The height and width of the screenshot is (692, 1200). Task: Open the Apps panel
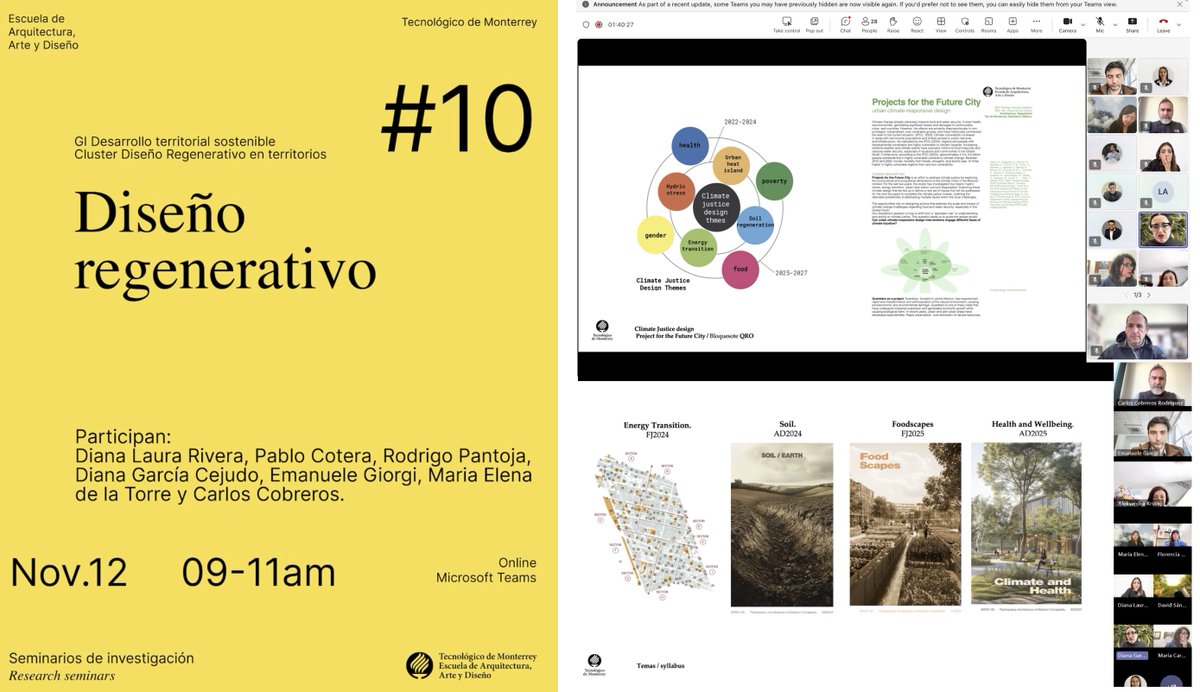coord(1011,22)
